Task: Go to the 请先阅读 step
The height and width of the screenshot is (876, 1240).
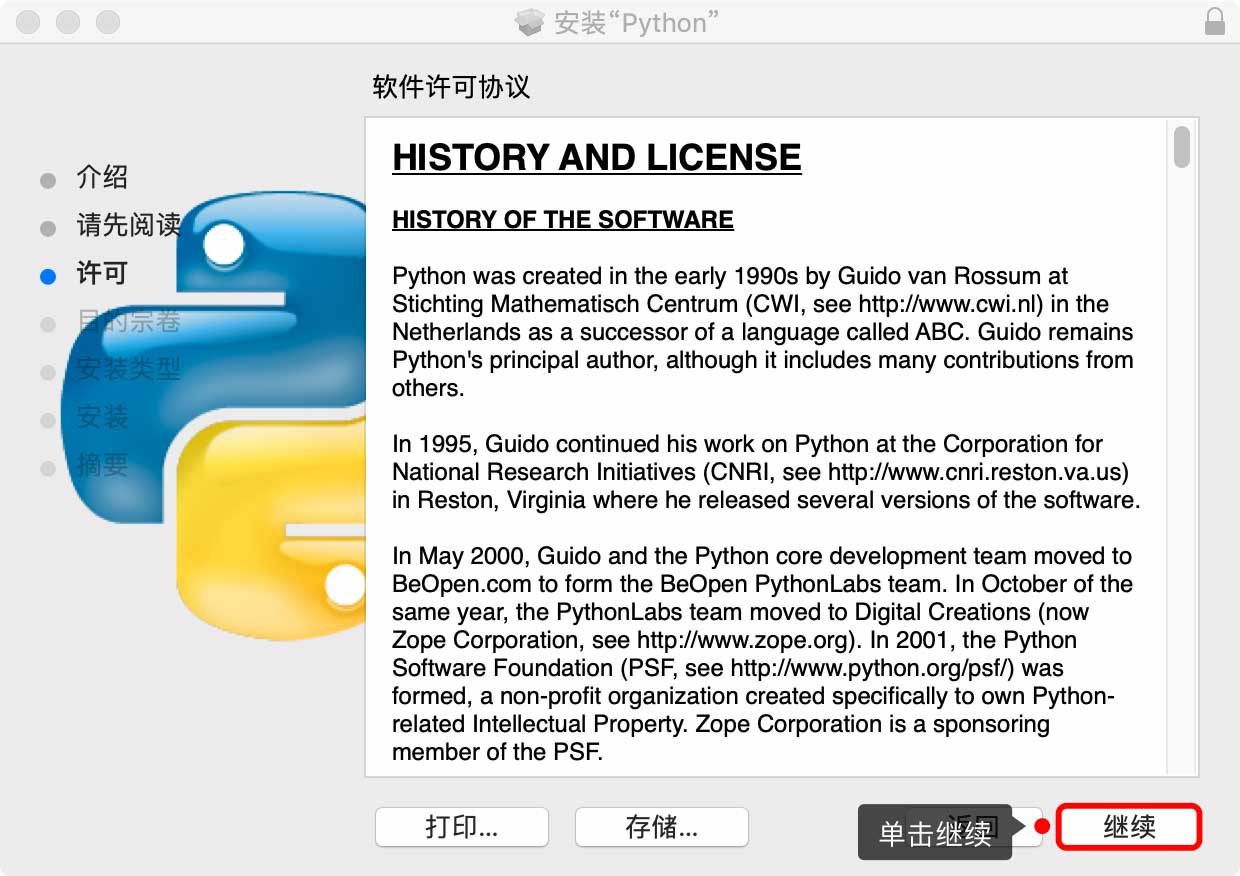Action: (128, 226)
